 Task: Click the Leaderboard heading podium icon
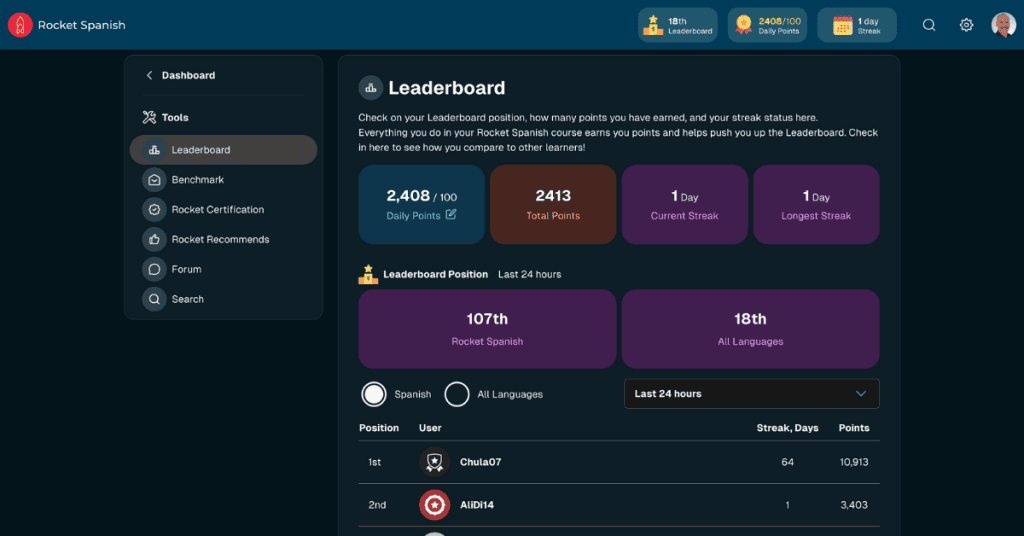[370, 88]
